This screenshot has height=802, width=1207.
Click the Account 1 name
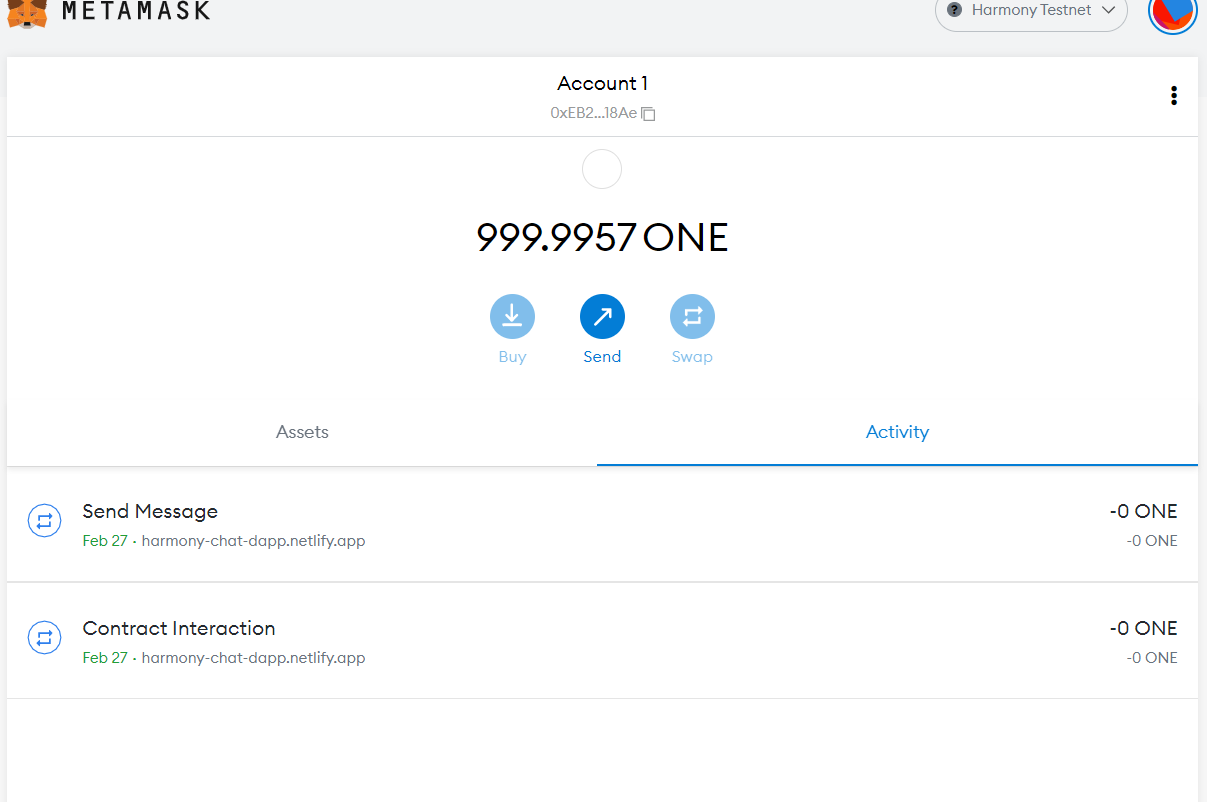pyautogui.click(x=602, y=83)
